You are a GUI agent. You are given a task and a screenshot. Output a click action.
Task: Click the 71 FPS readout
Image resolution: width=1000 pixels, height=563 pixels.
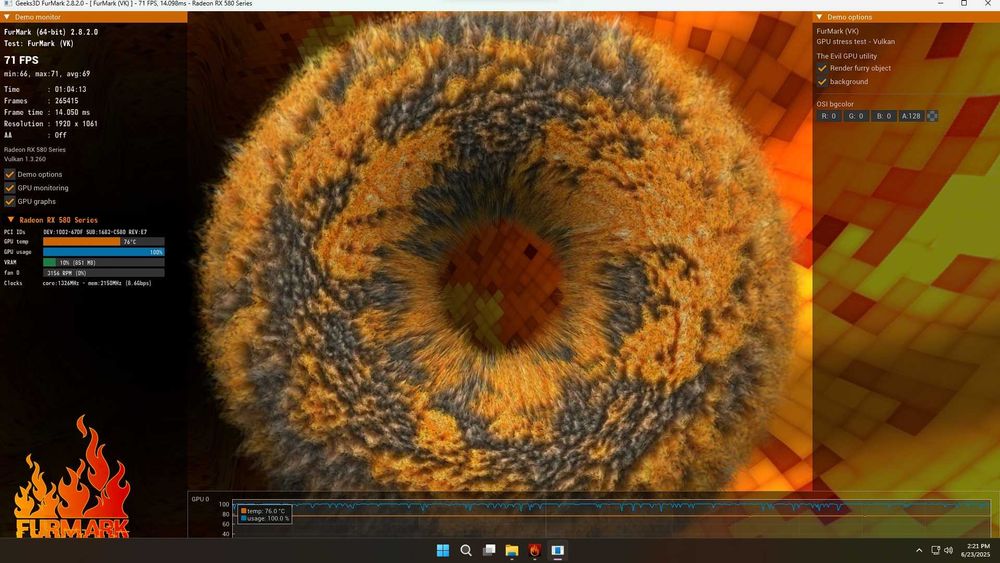[21, 60]
